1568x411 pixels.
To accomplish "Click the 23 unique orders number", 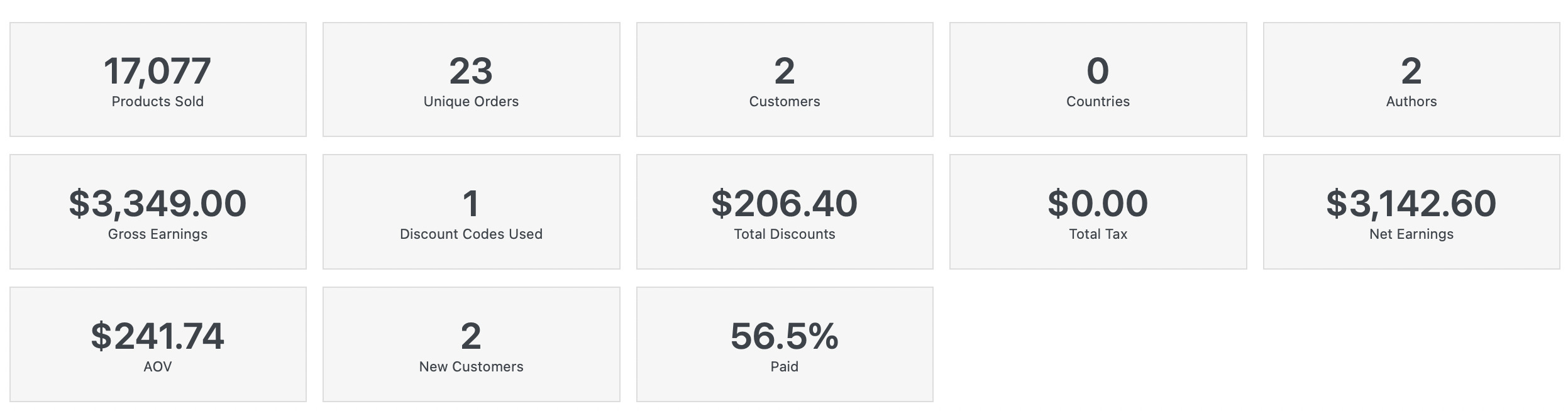I will click(x=471, y=71).
